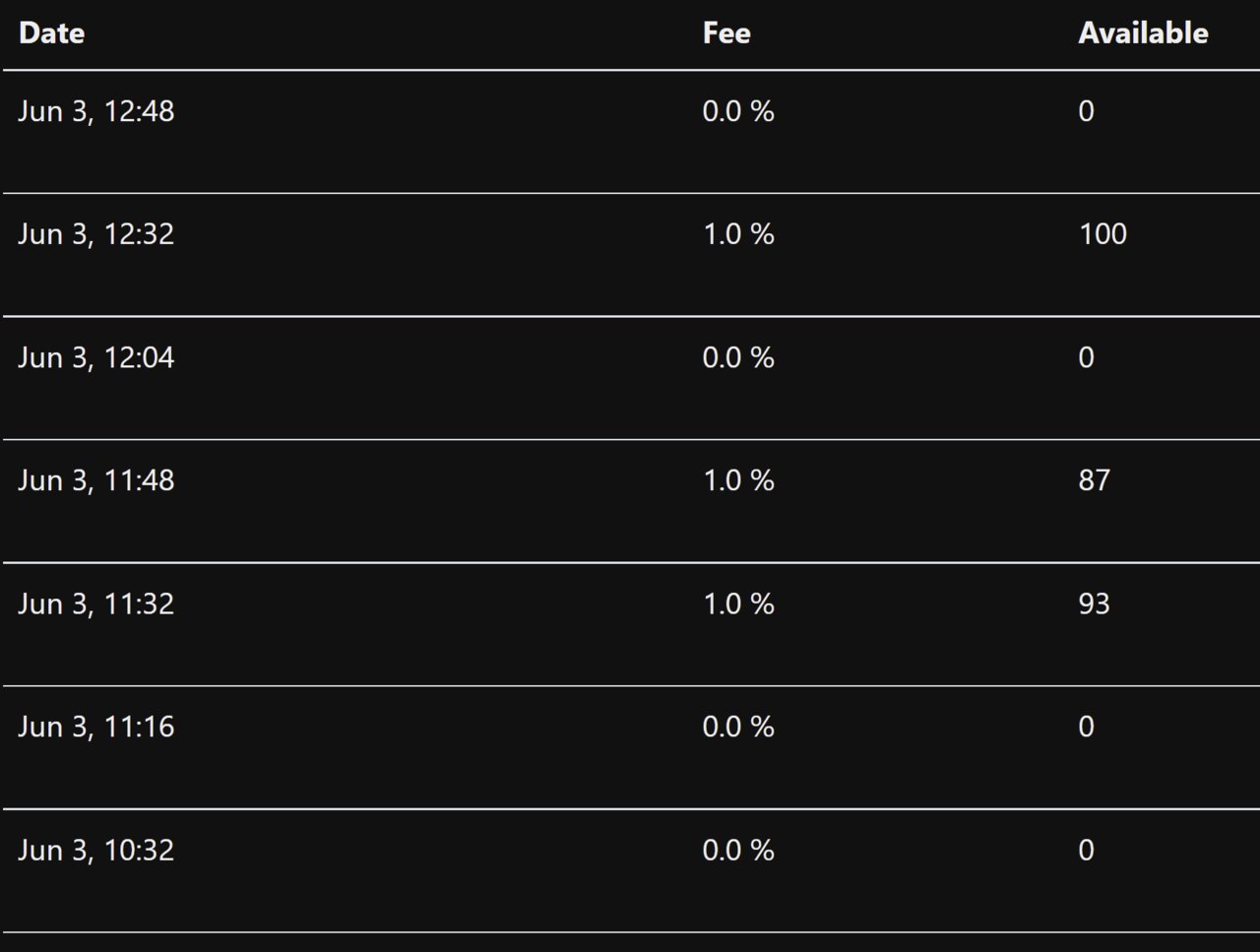Viewport: 1260px width, 952px height.
Task: Select the Jun 3, 11:48 row date
Action: click(95, 480)
